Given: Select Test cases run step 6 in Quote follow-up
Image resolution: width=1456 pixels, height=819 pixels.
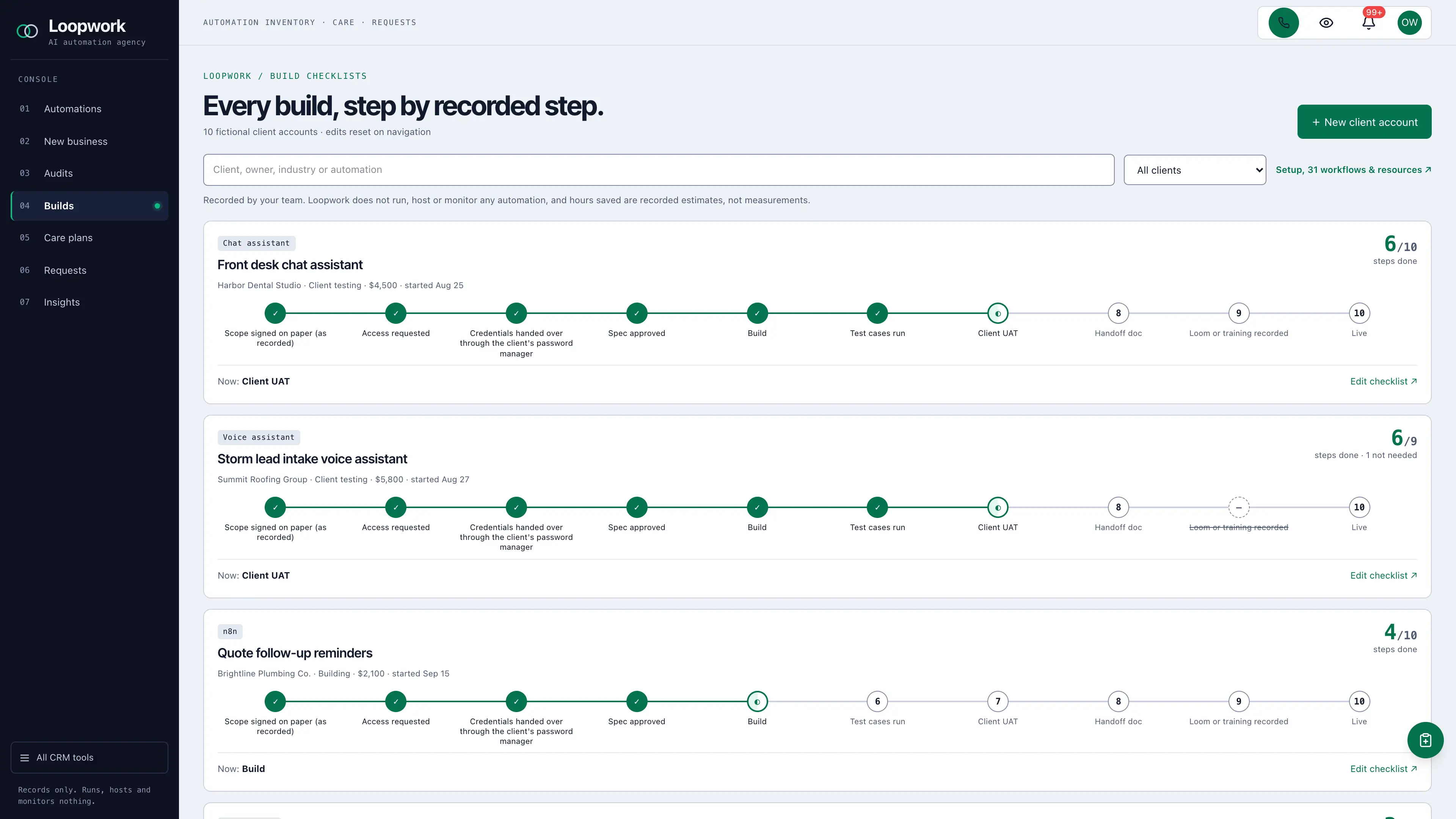Looking at the screenshot, I should tap(877, 701).
